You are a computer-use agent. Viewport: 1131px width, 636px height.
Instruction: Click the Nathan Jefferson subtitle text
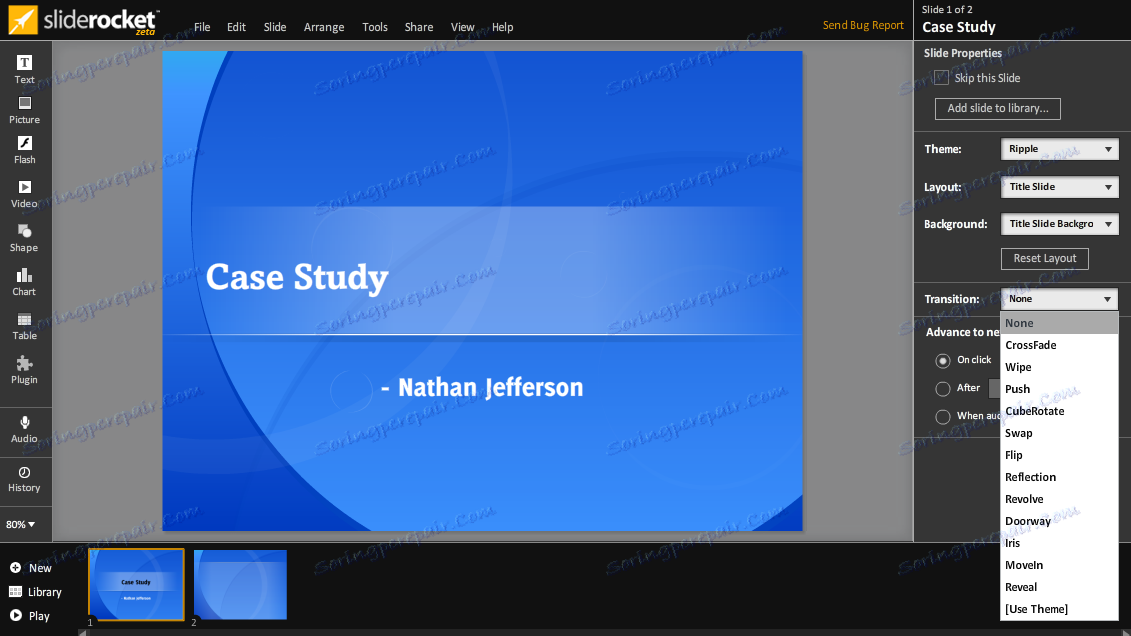(x=482, y=388)
